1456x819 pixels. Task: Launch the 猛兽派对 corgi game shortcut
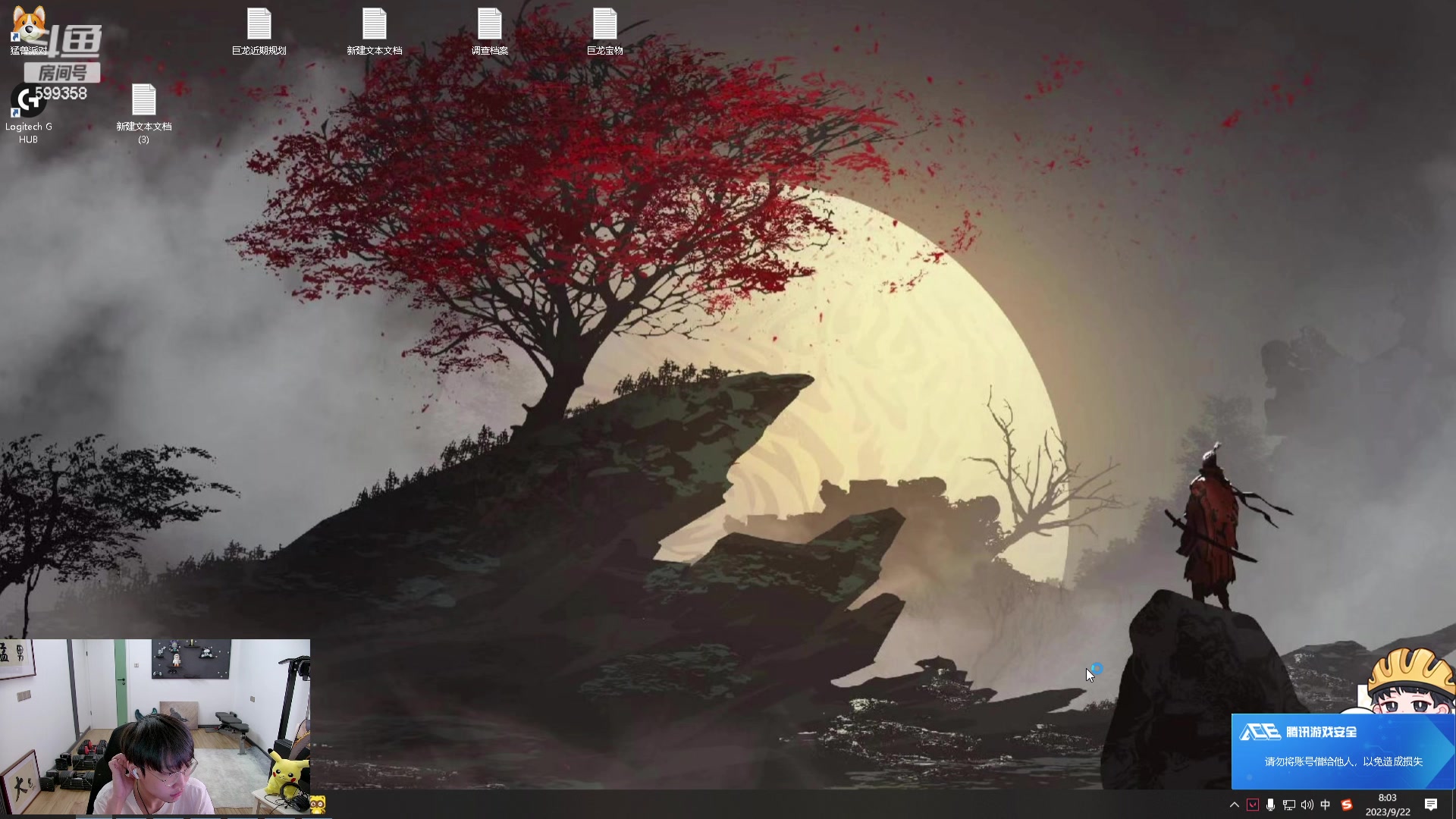tap(28, 25)
